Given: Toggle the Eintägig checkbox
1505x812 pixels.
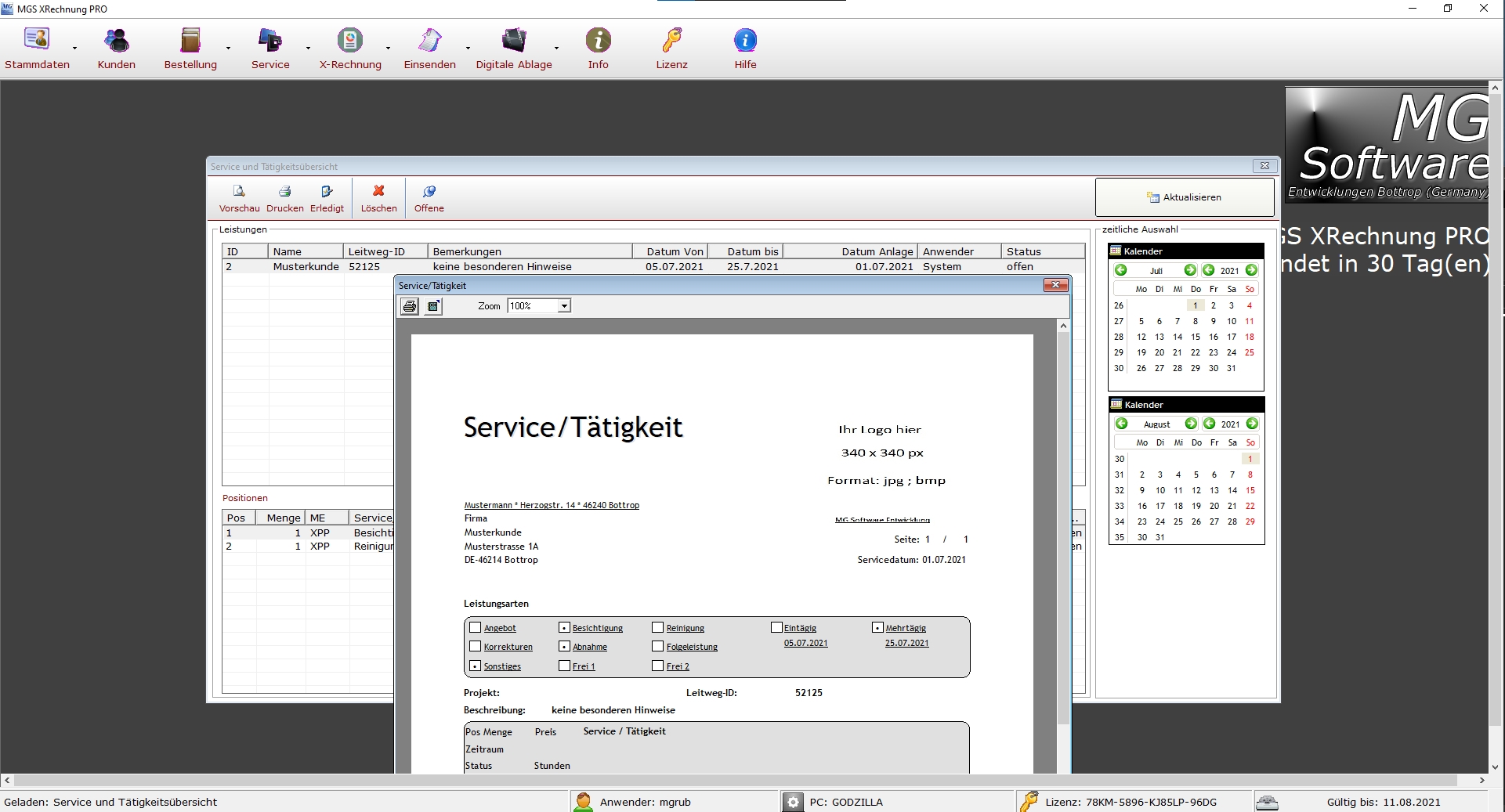Looking at the screenshot, I should [x=776, y=627].
